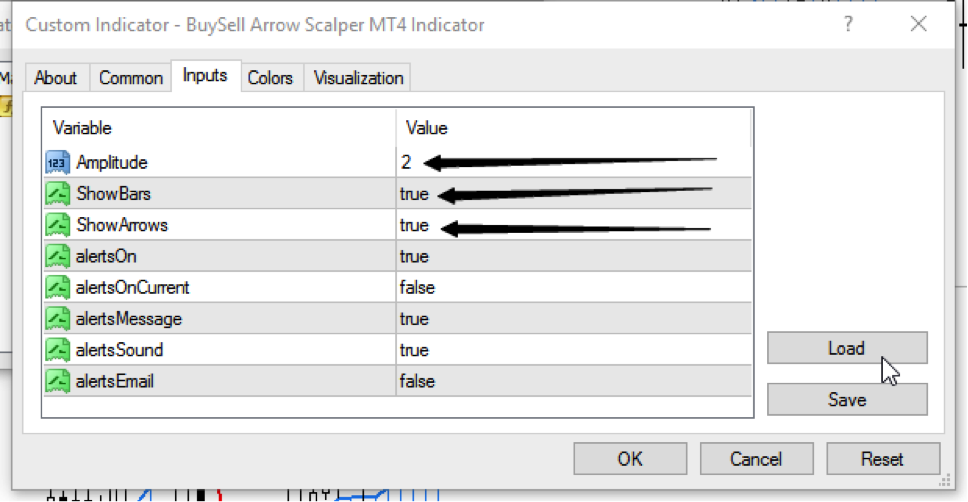
Task: Close the Custom Indicator dialog
Action: (919, 24)
